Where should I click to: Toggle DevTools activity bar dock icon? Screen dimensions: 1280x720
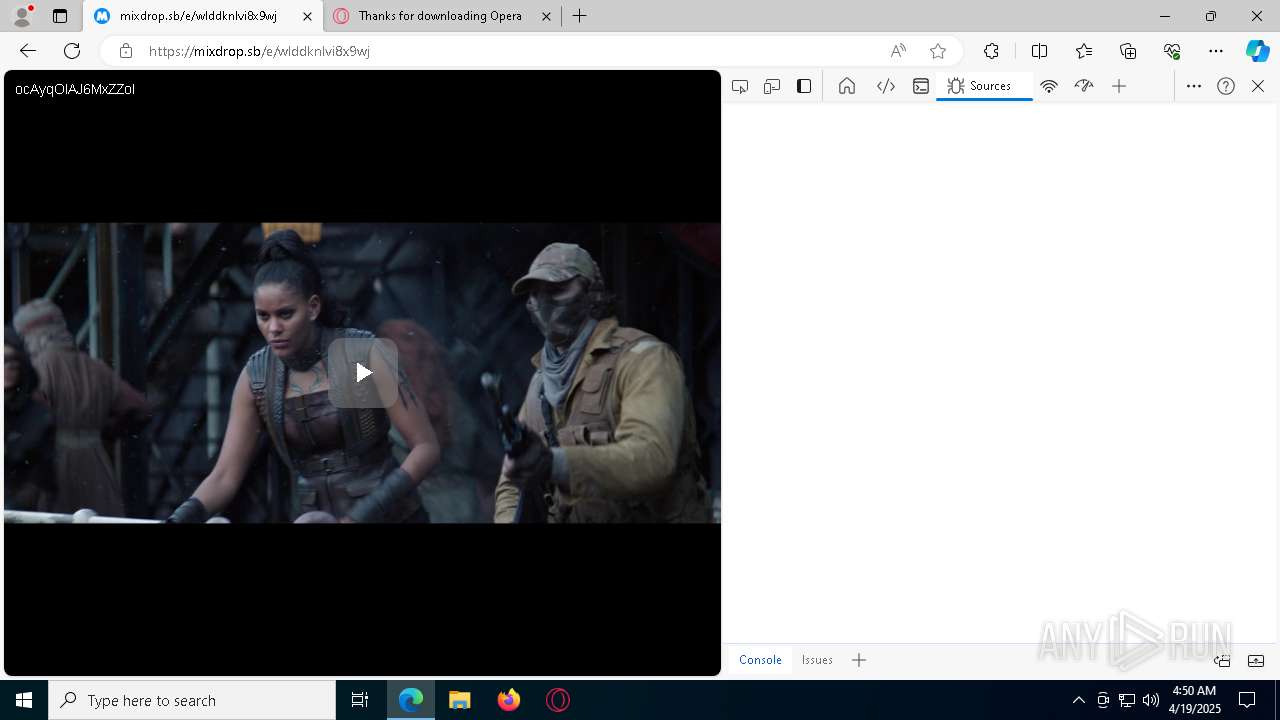point(804,86)
